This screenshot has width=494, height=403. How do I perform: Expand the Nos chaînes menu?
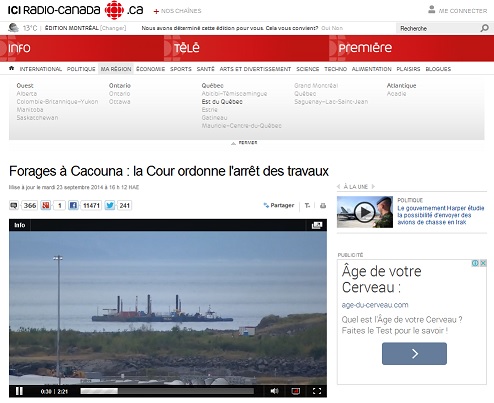click(177, 11)
